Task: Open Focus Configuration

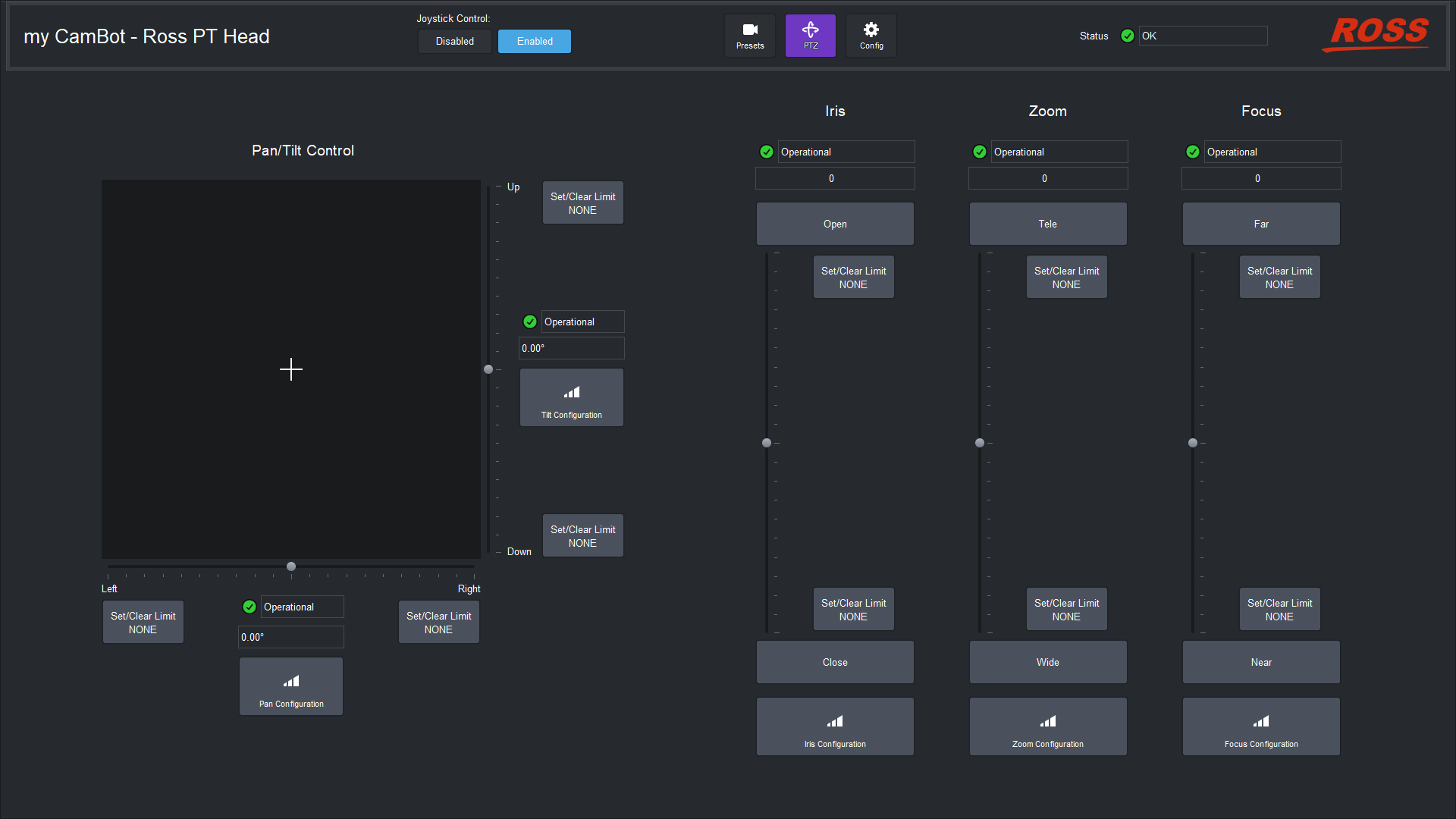Action: click(1260, 726)
